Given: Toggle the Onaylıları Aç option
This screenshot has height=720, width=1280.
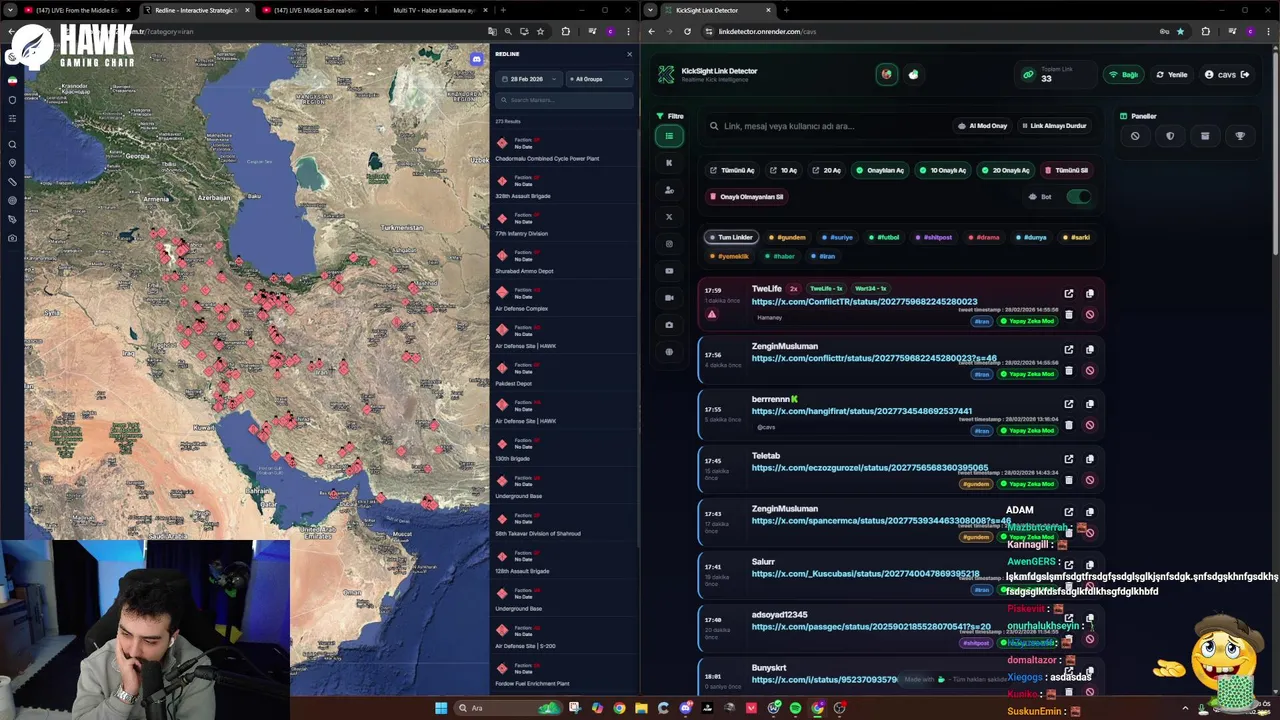Looking at the screenshot, I should coord(879,170).
